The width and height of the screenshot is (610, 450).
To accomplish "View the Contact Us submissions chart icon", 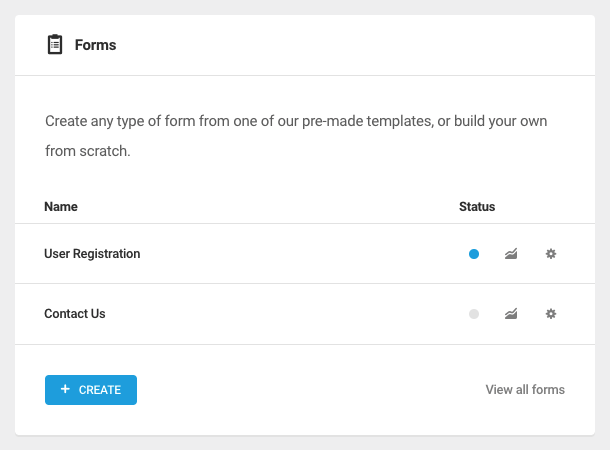I will [511, 313].
